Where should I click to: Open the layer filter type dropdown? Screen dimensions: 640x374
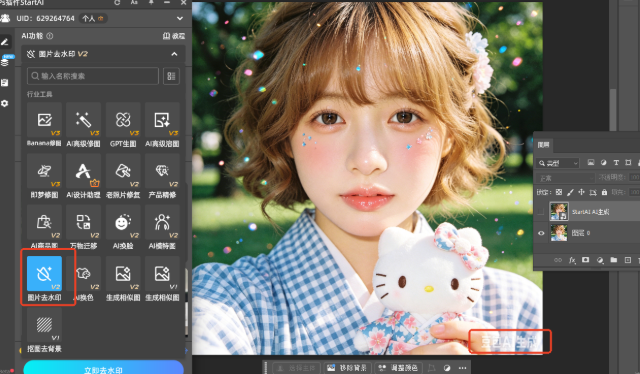click(558, 163)
